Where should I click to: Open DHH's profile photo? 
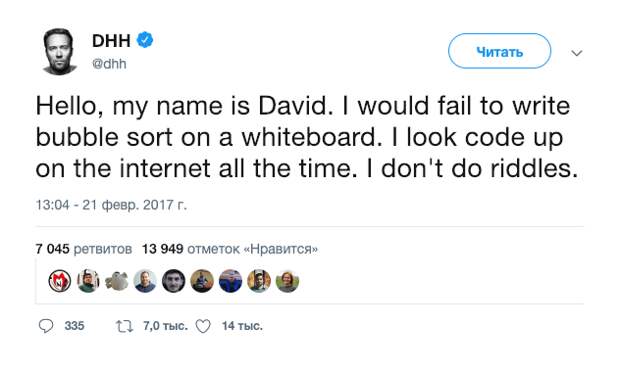(60, 51)
